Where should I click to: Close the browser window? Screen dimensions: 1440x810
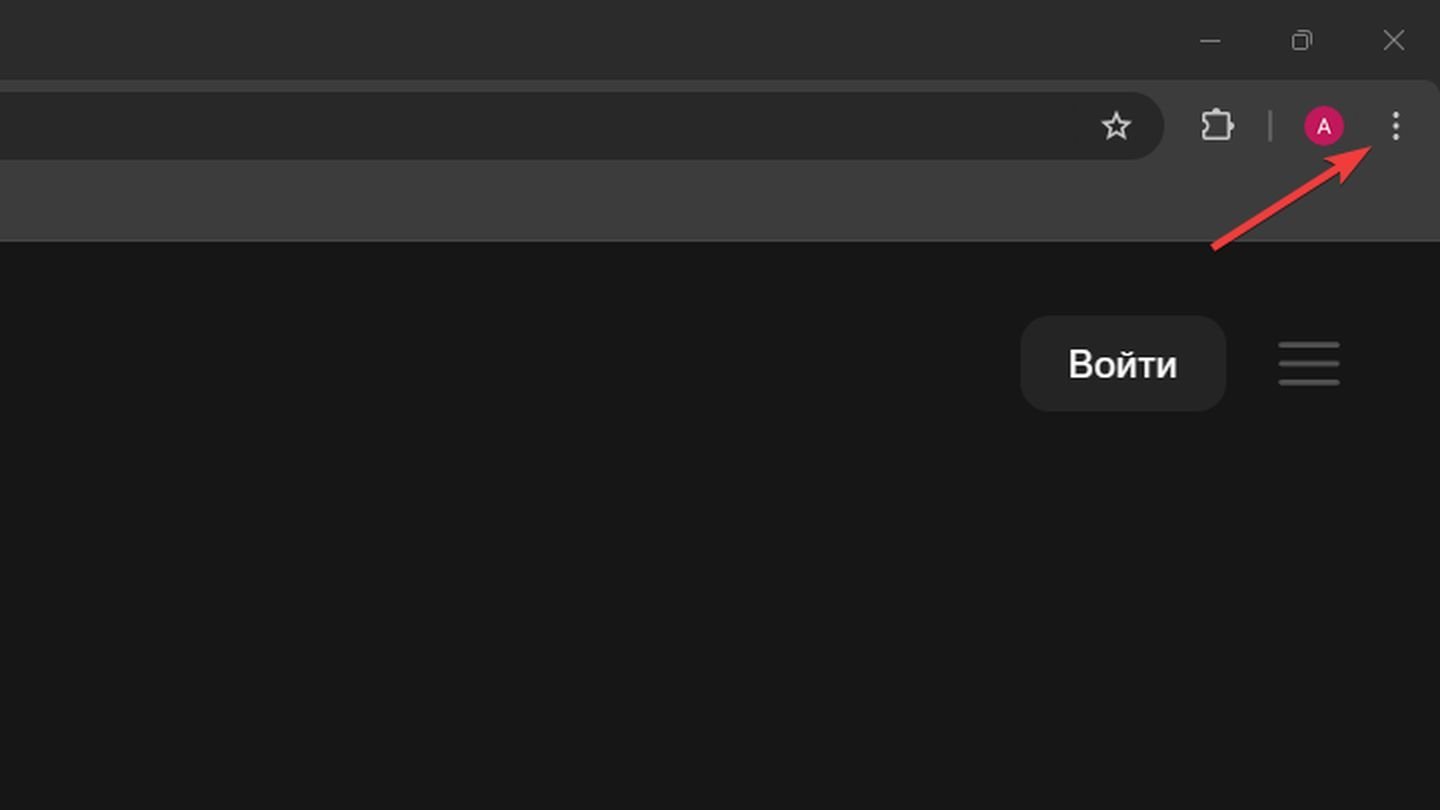1394,41
